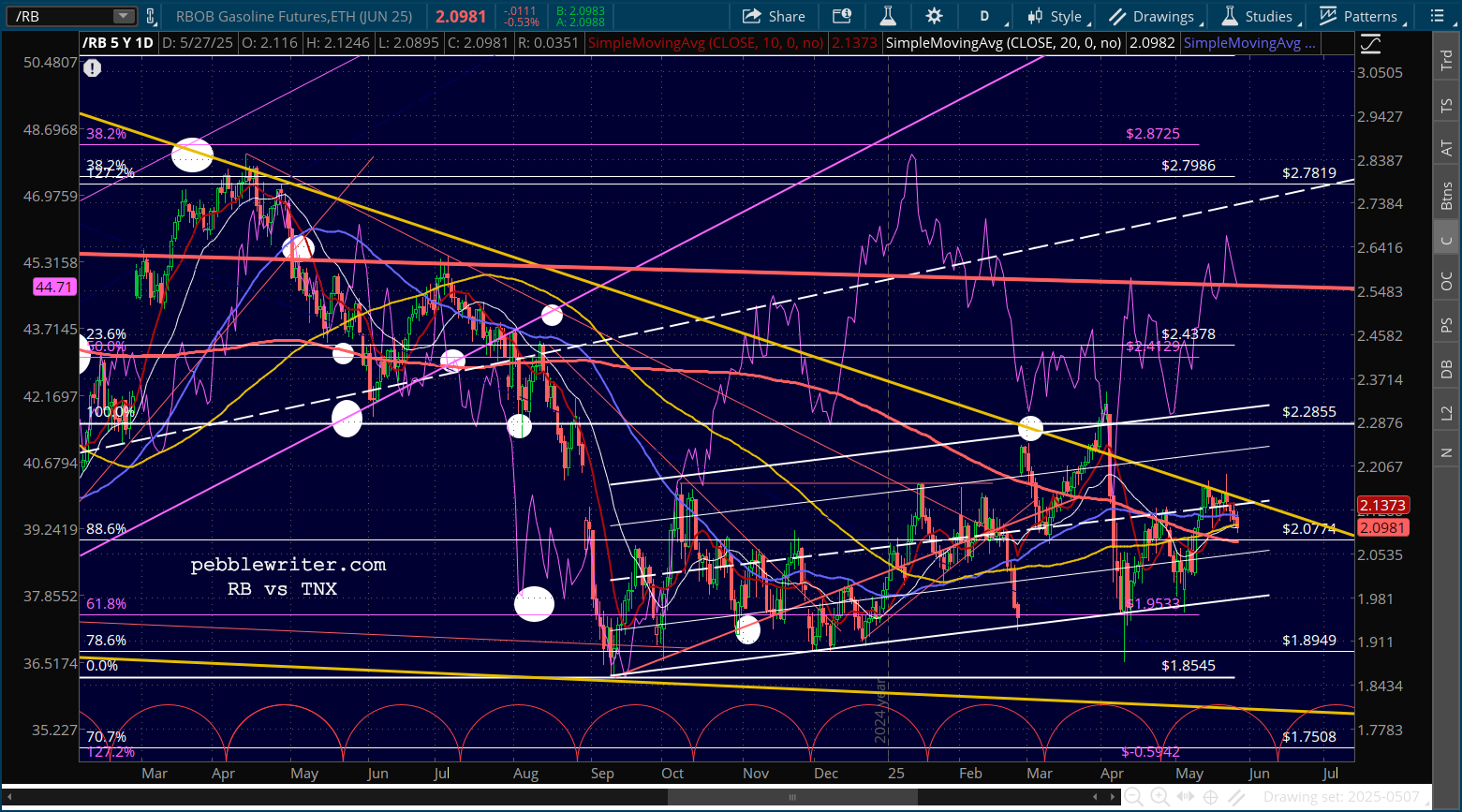
Task: Click the chart scale curve icon
Action: 1371,44
